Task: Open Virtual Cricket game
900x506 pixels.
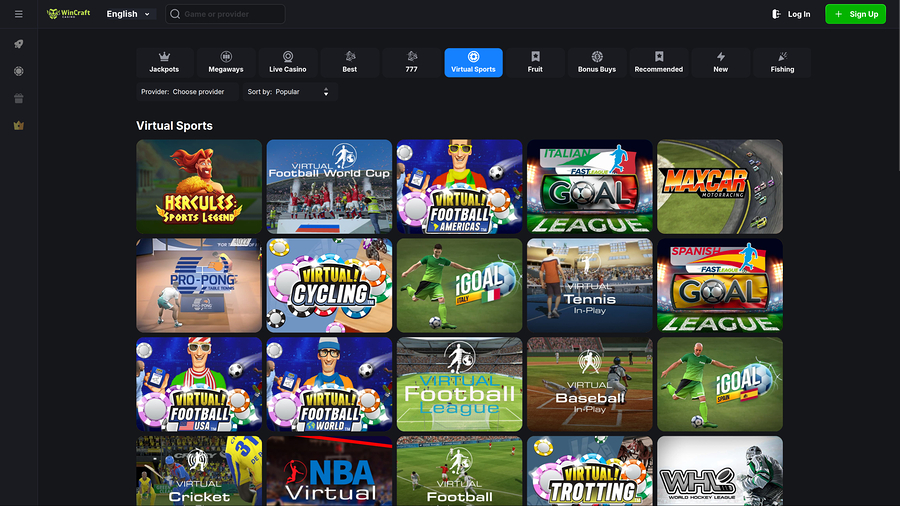Action: (x=199, y=471)
